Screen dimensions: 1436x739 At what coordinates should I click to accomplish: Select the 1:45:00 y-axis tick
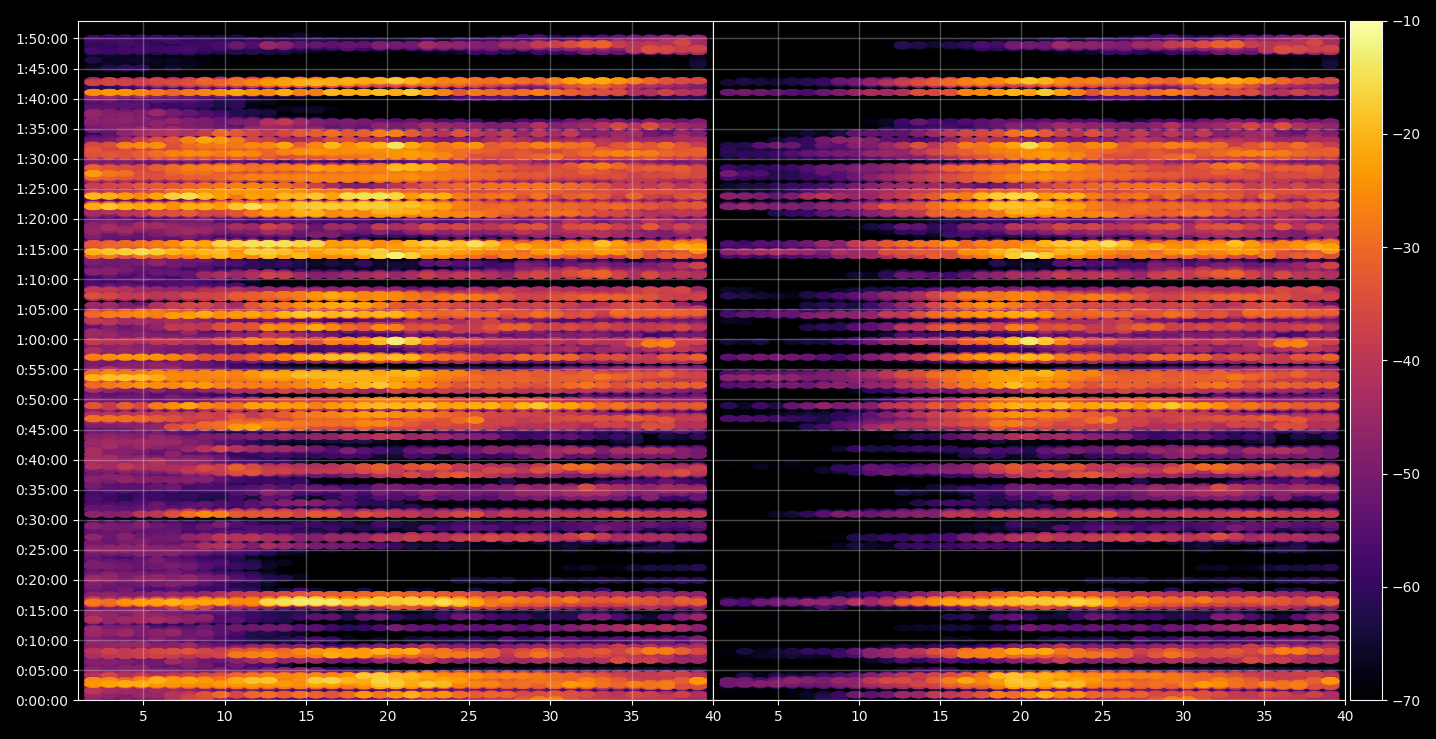(x=43, y=69)
